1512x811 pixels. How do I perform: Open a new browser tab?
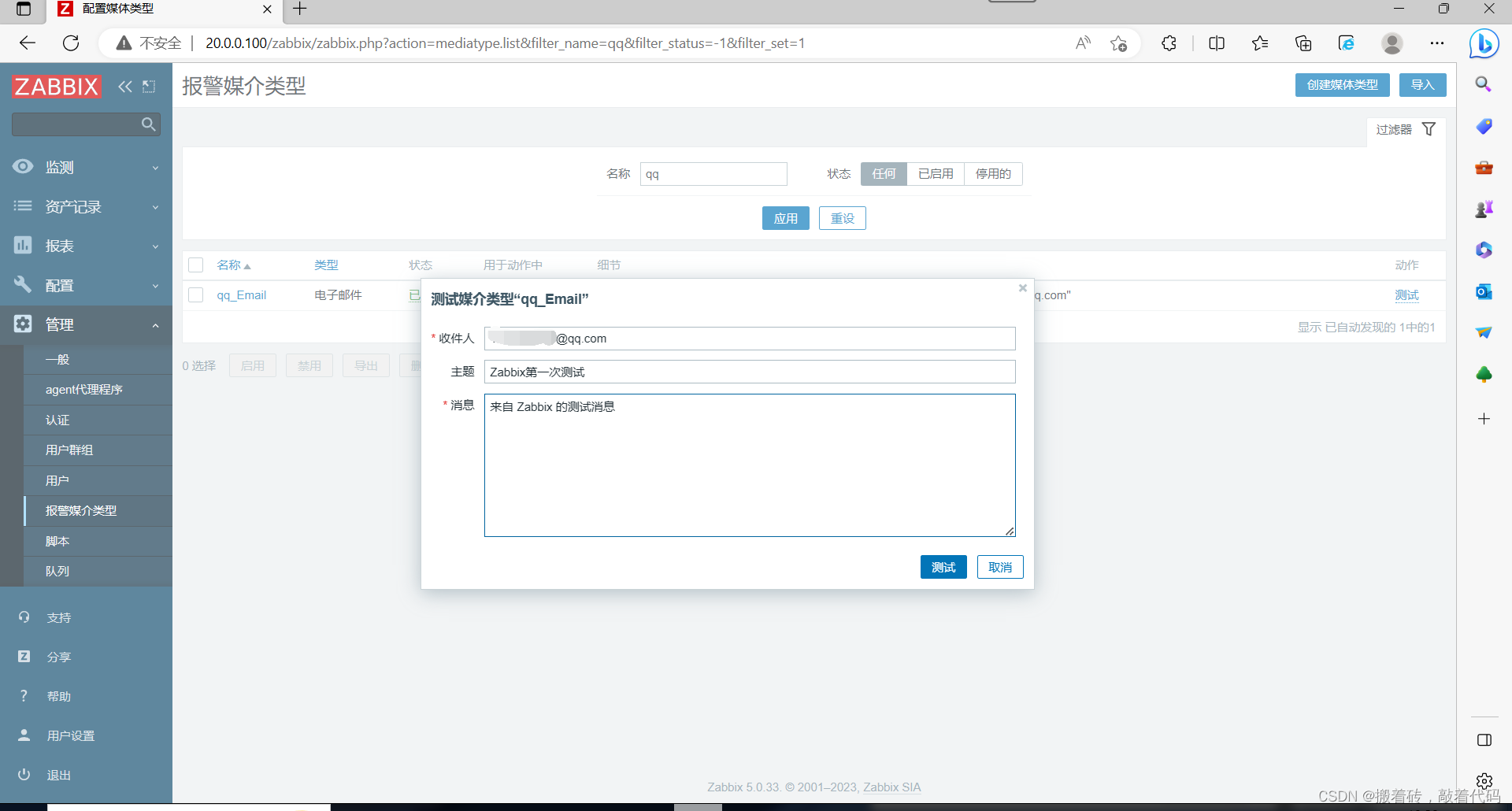300,9
